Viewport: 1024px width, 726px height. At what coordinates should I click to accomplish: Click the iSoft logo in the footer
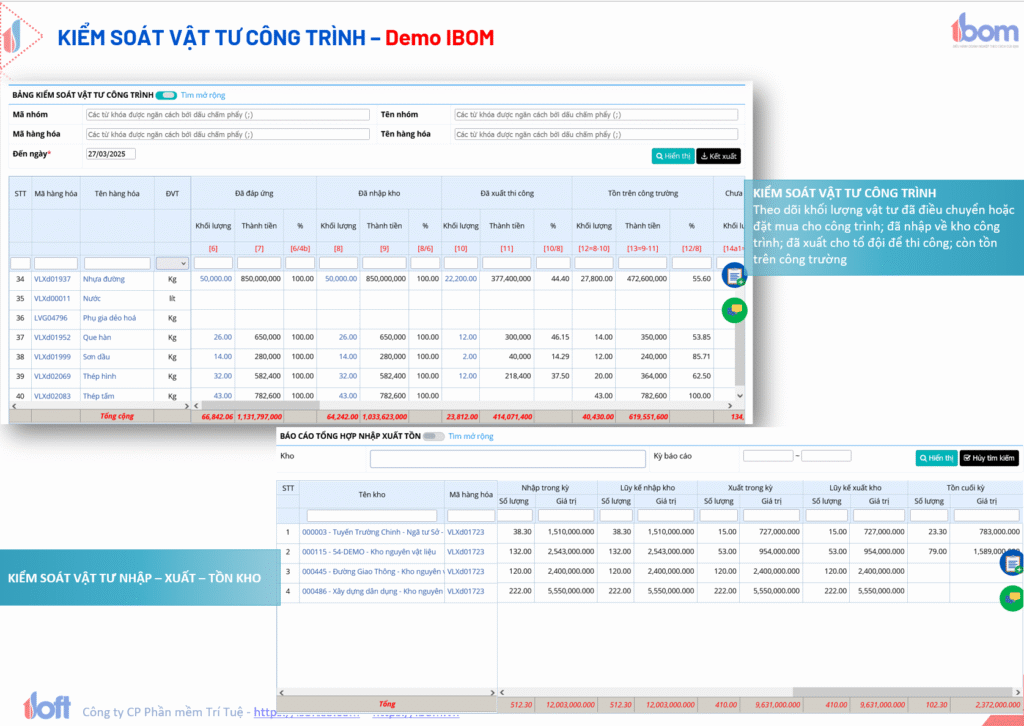coord(47,706)
